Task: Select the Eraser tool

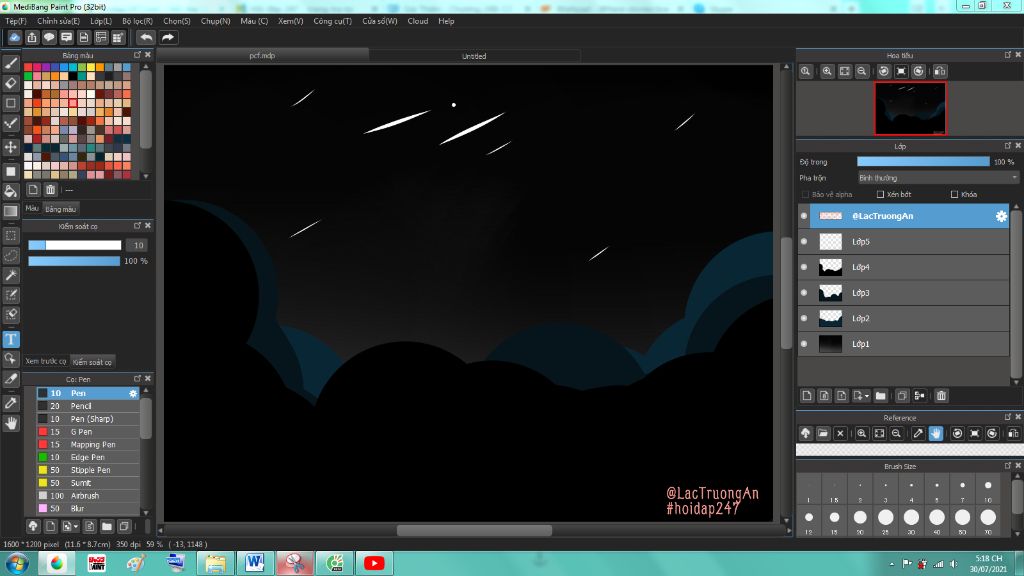Action: pyautogui.click(x=10, y=84)
